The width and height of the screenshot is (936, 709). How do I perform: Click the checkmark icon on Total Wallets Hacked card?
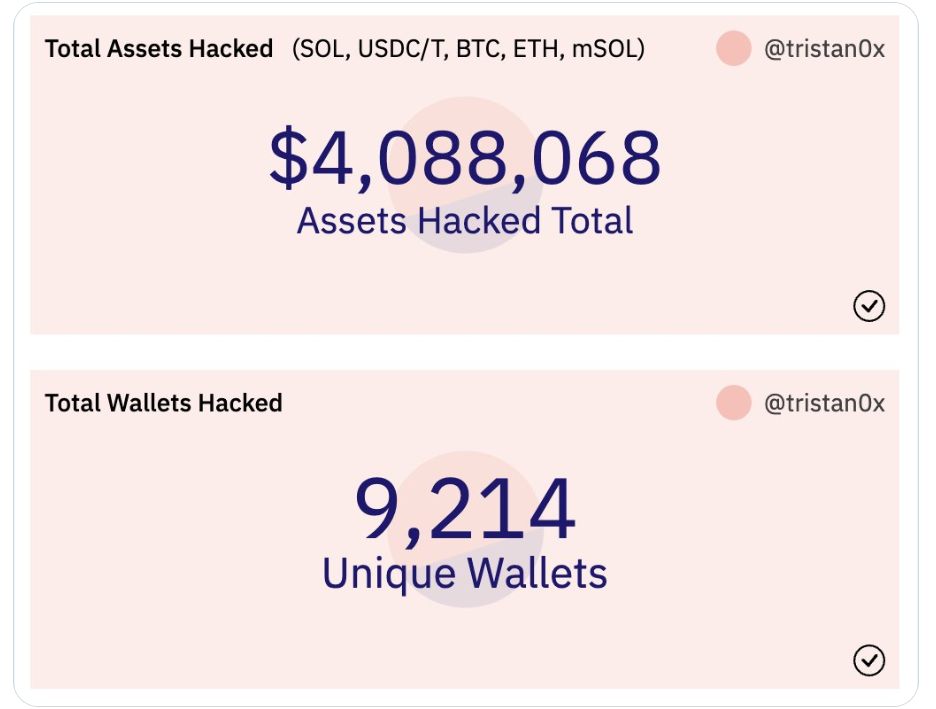pyautogui.click(x=869, y=660)
